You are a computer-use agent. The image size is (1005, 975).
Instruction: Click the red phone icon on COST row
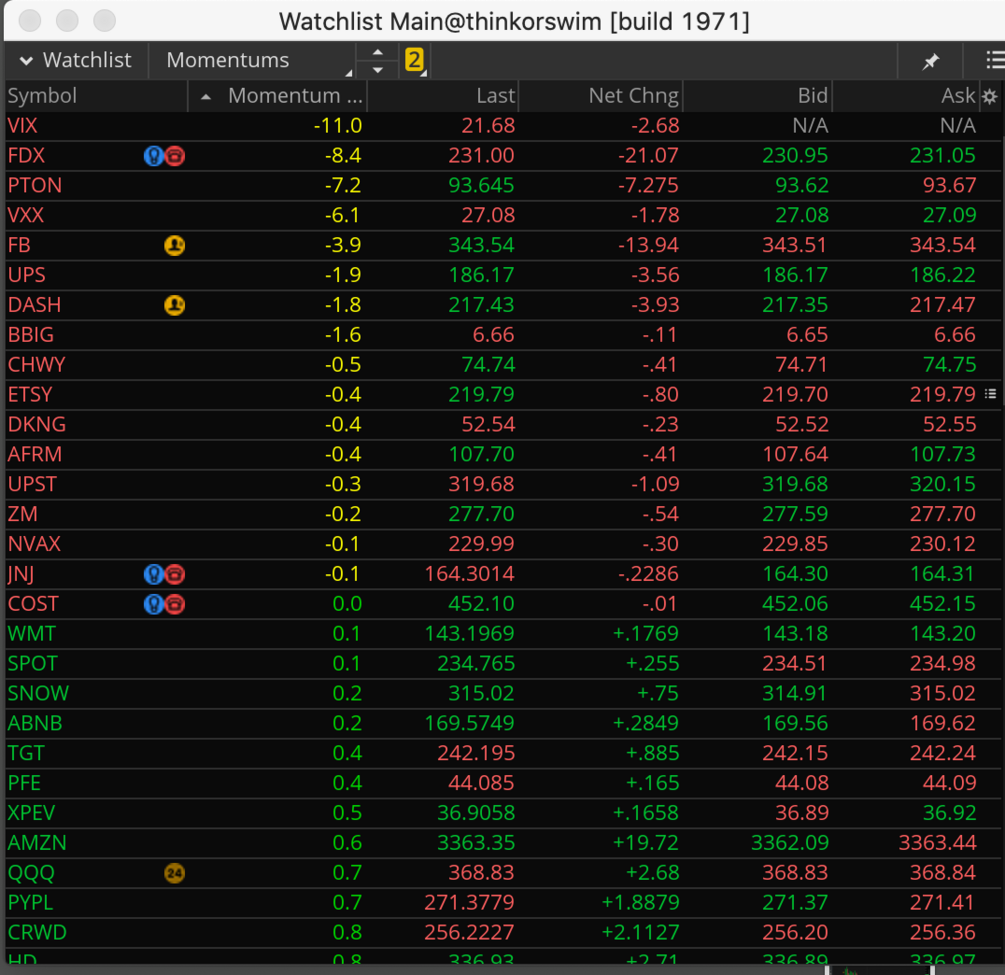175,604
